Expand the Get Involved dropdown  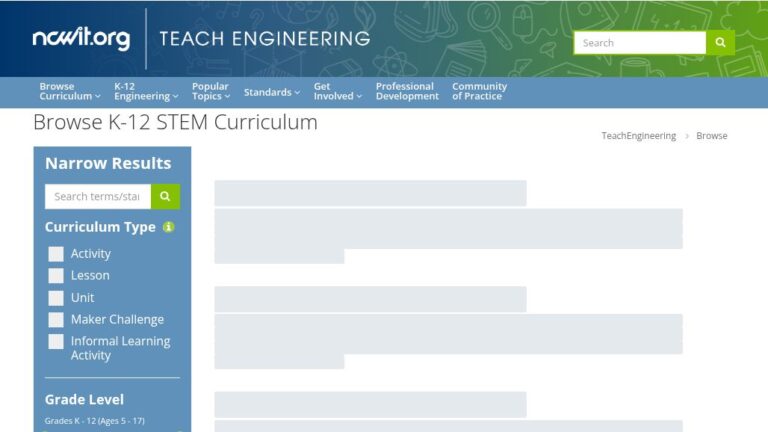coord(337,92)
